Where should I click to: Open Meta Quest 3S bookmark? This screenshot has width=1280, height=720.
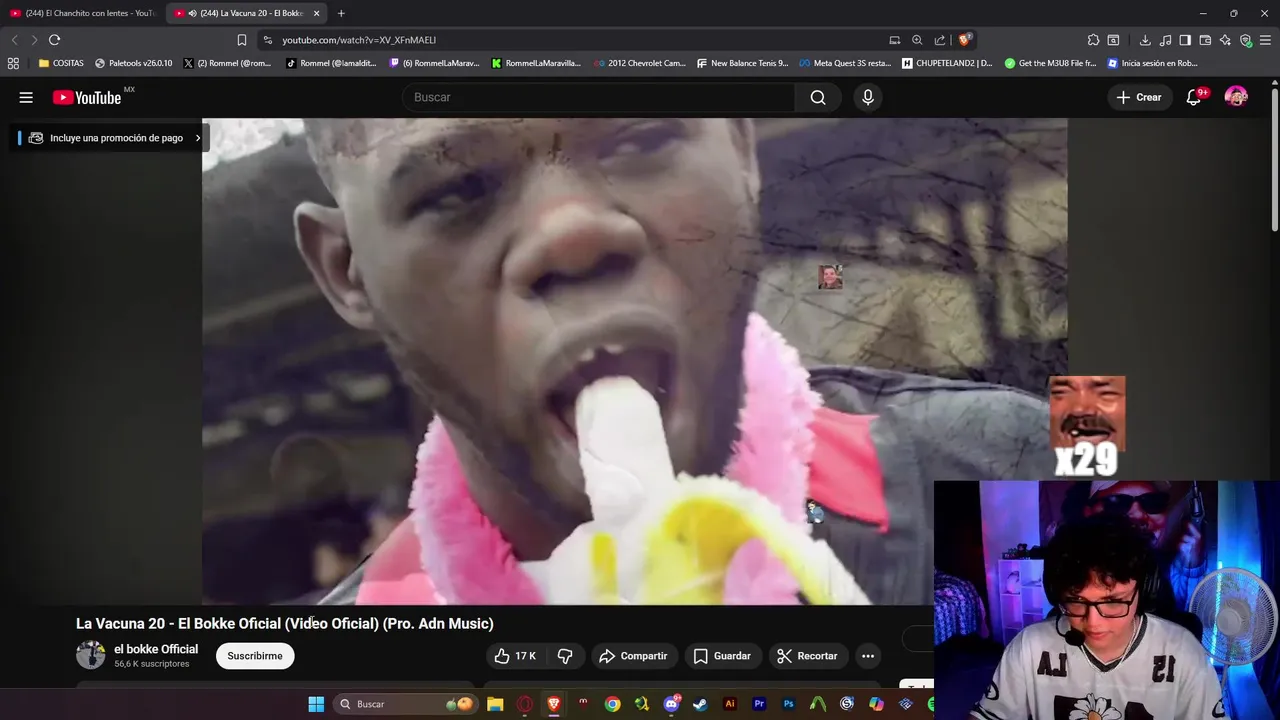pyautogui.click(x=845, y=63)
